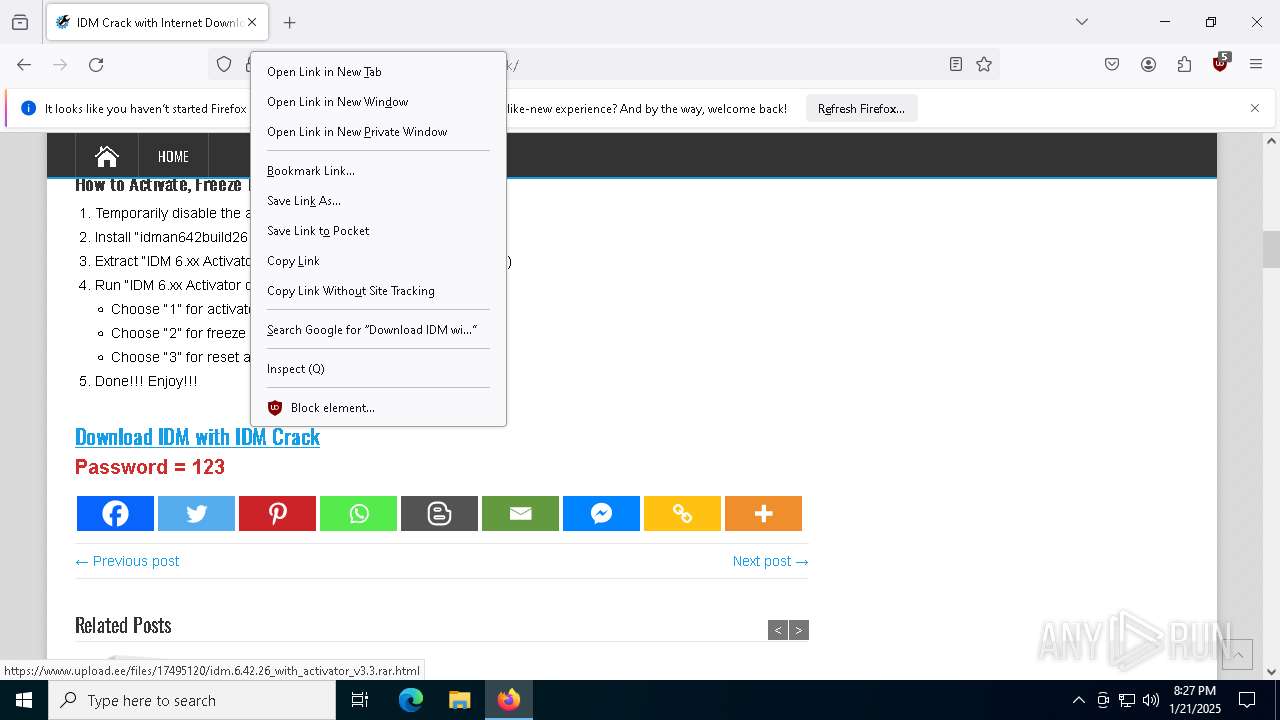Go to site home icon
Viewport: 1280px width, 720px height.
tap(107, 156)
